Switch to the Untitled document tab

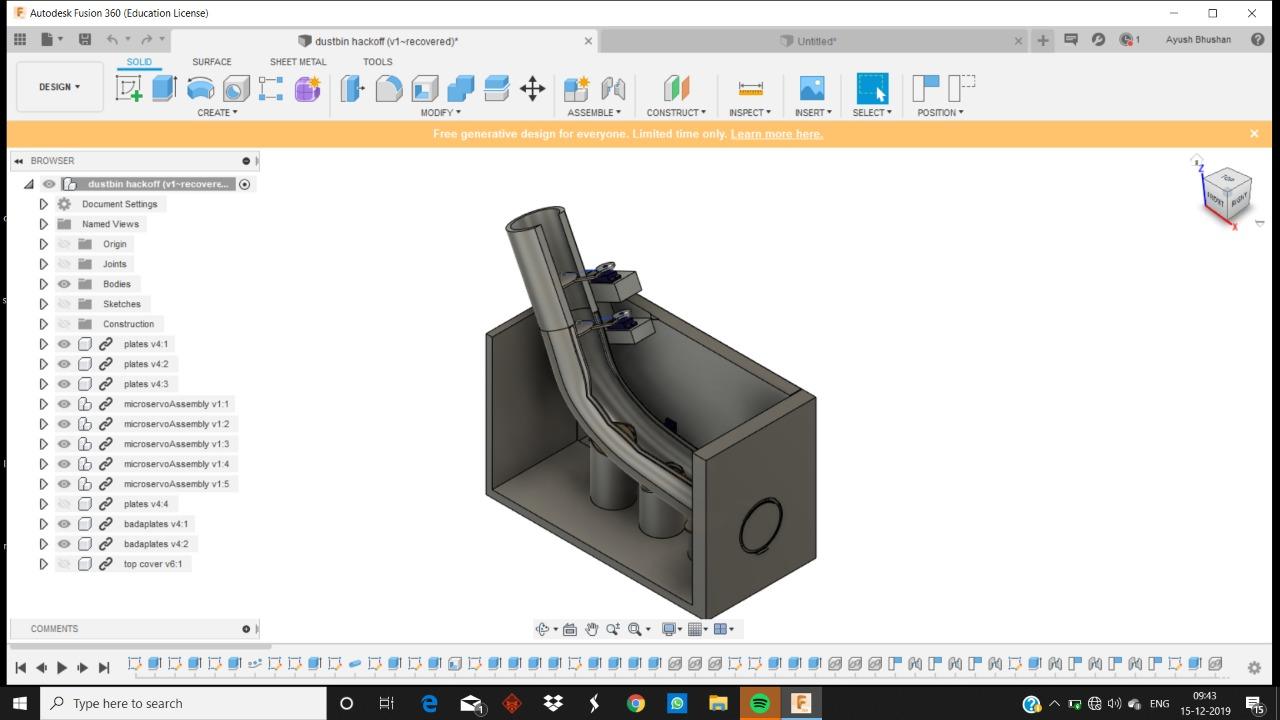(x=816, y=41)
